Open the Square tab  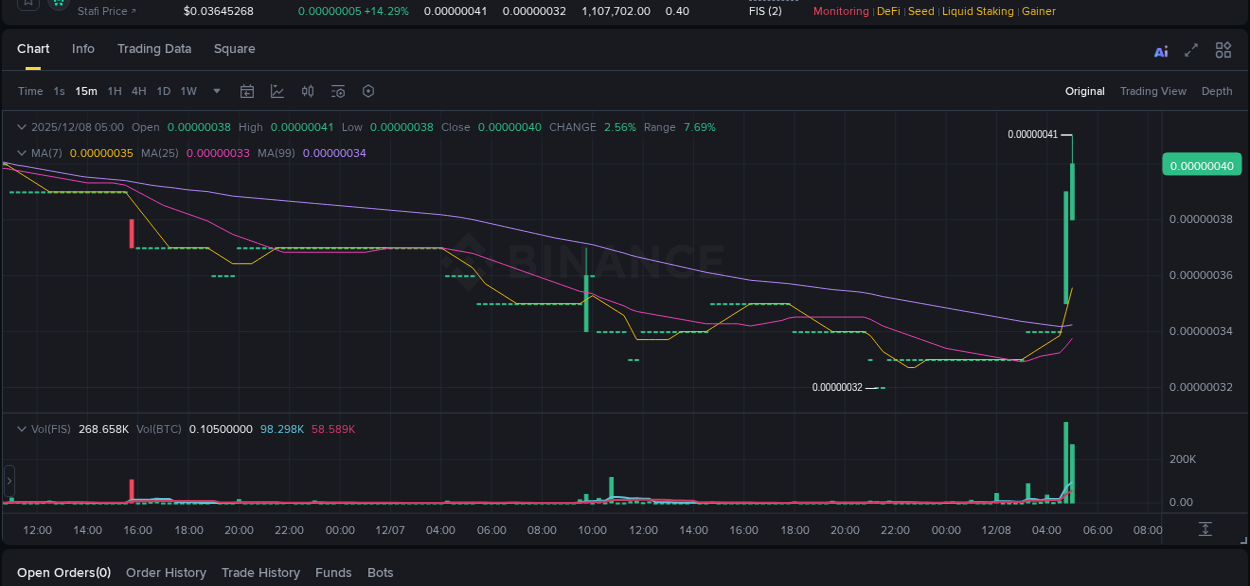[x=234, y=48]
